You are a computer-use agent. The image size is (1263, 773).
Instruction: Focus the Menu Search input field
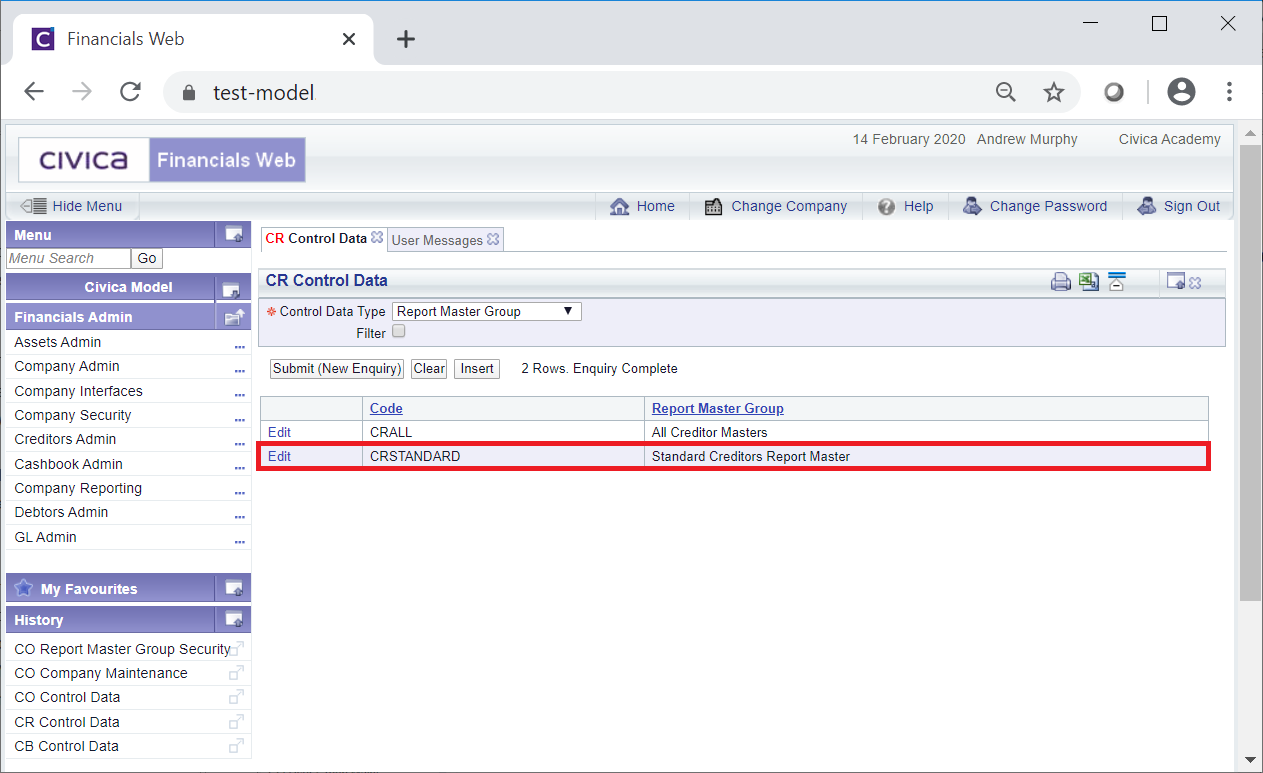tap(68, 258)
